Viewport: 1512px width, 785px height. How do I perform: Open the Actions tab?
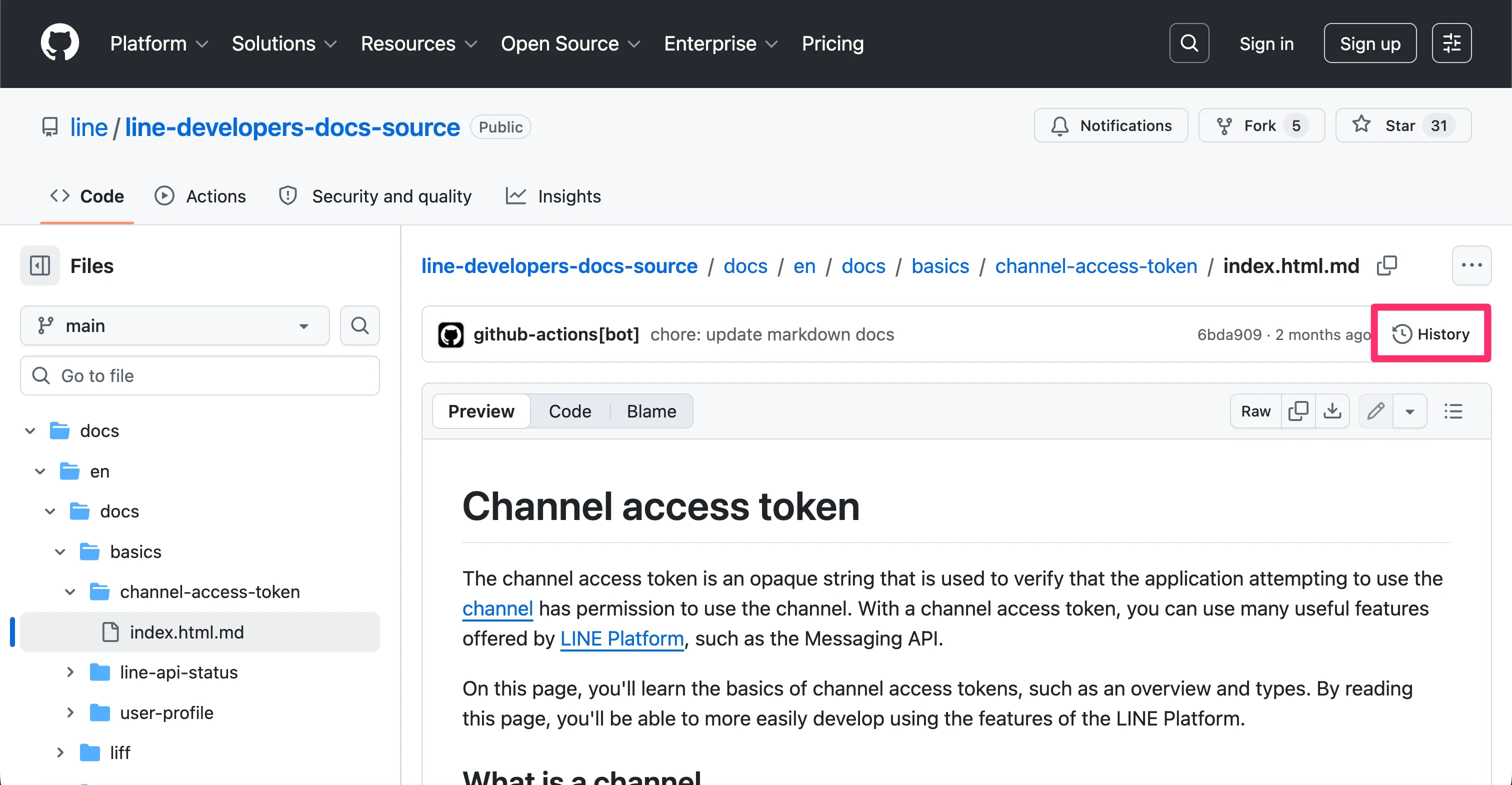(199, 196)
